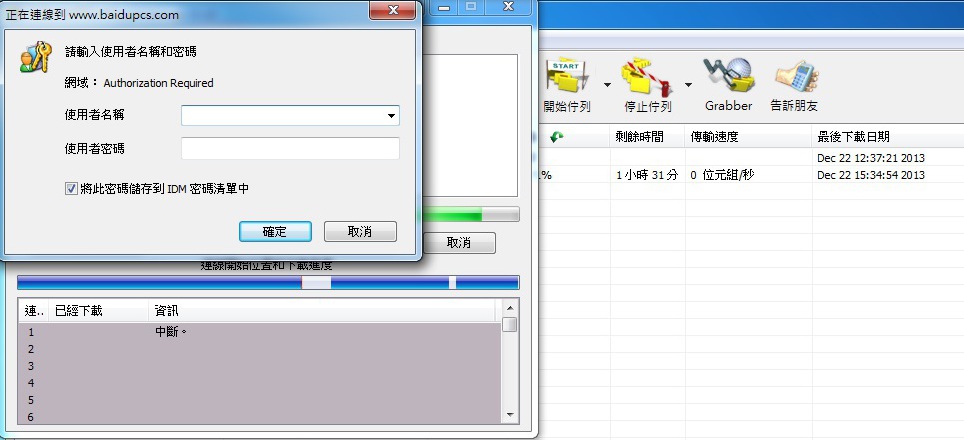Select connection row 6 in list

coord(260,417)
